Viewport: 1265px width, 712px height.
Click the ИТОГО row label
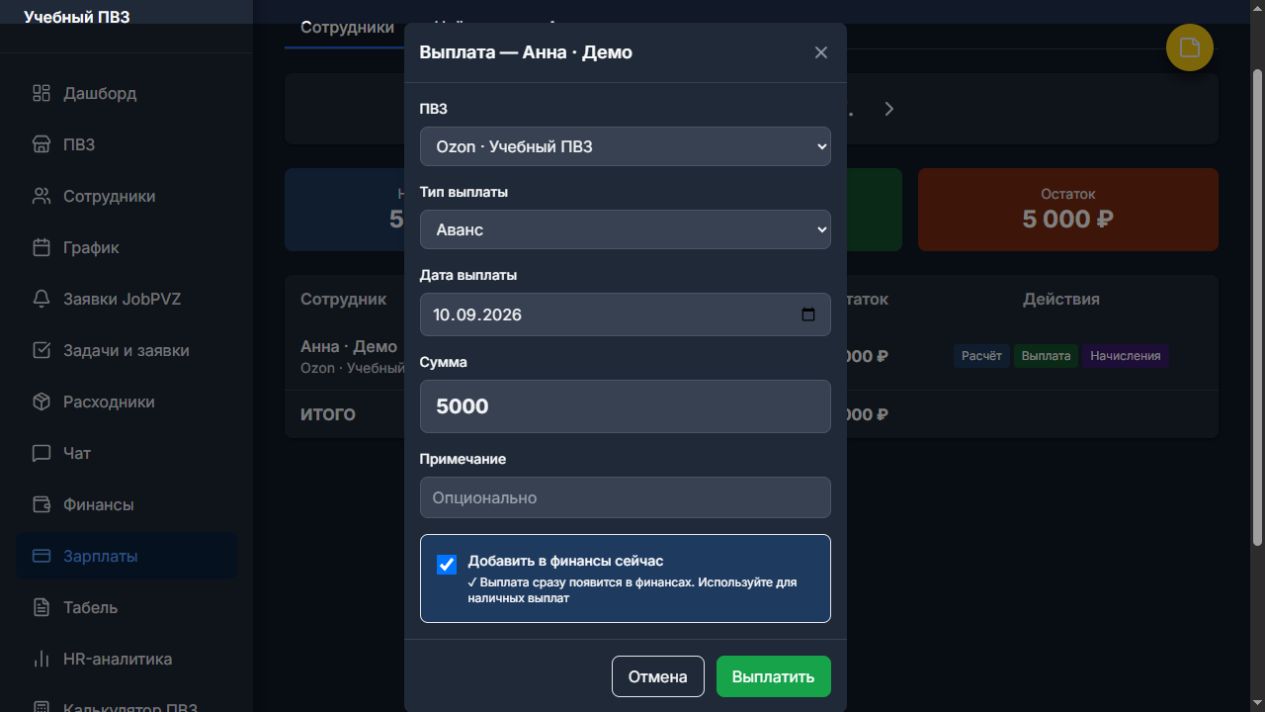[328, 415]
